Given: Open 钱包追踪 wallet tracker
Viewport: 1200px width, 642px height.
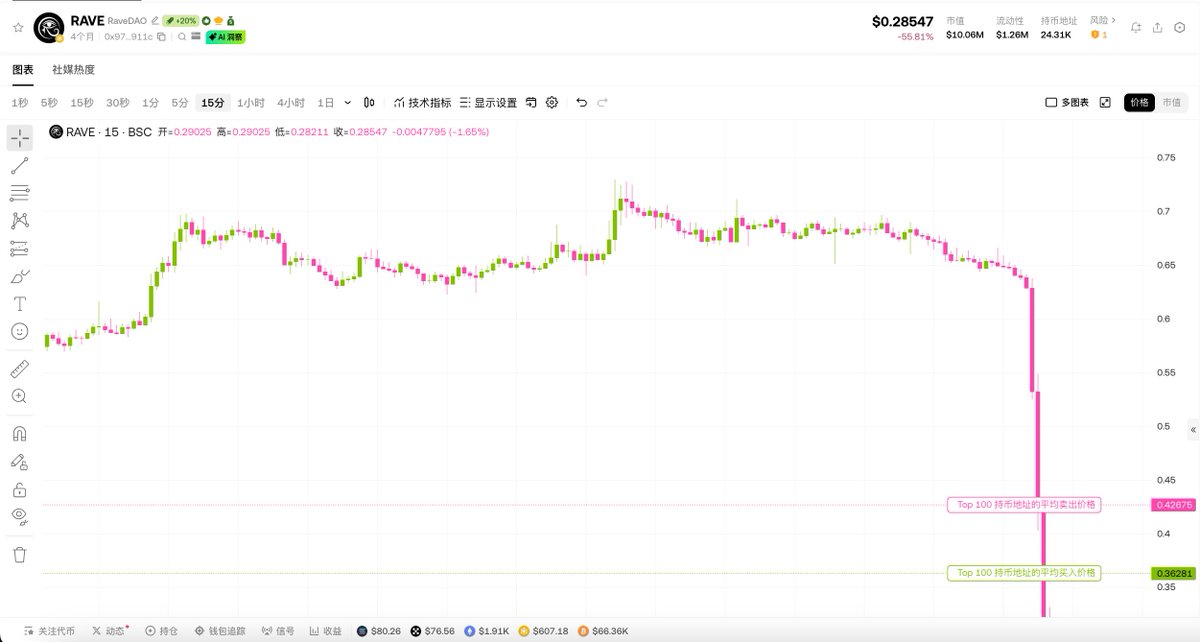Looking at the screenshot, I should (x=220, y=631).
